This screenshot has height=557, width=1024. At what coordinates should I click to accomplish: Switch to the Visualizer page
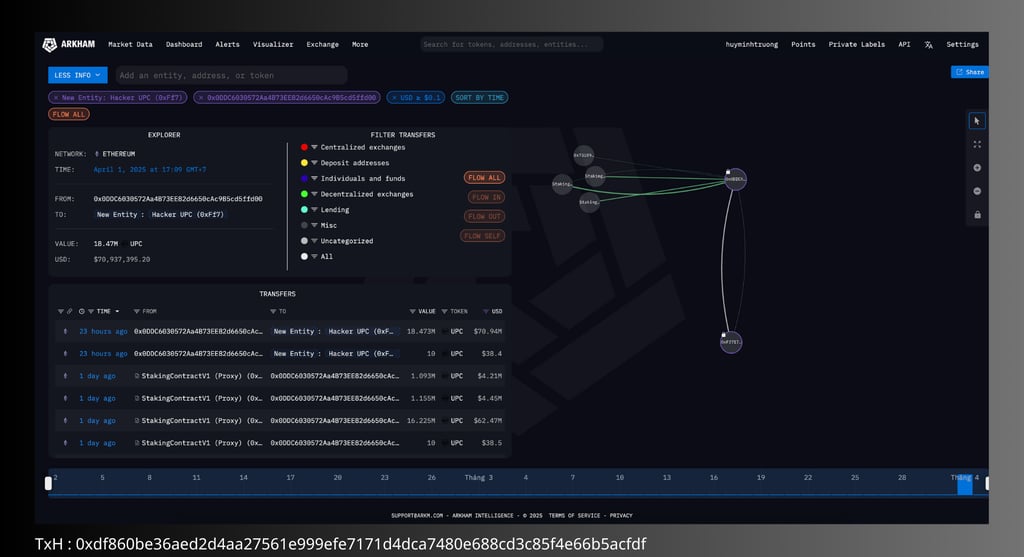point(273,44)
